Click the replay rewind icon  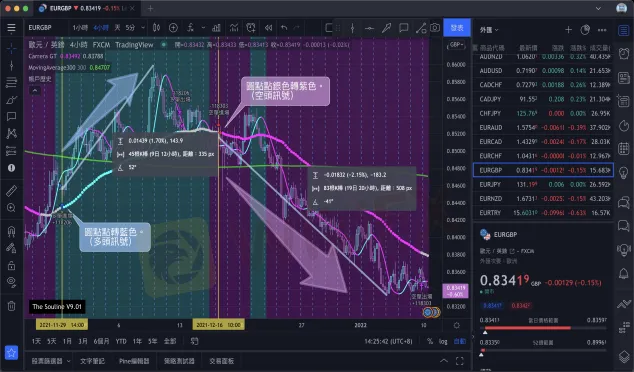coord(268,27)
